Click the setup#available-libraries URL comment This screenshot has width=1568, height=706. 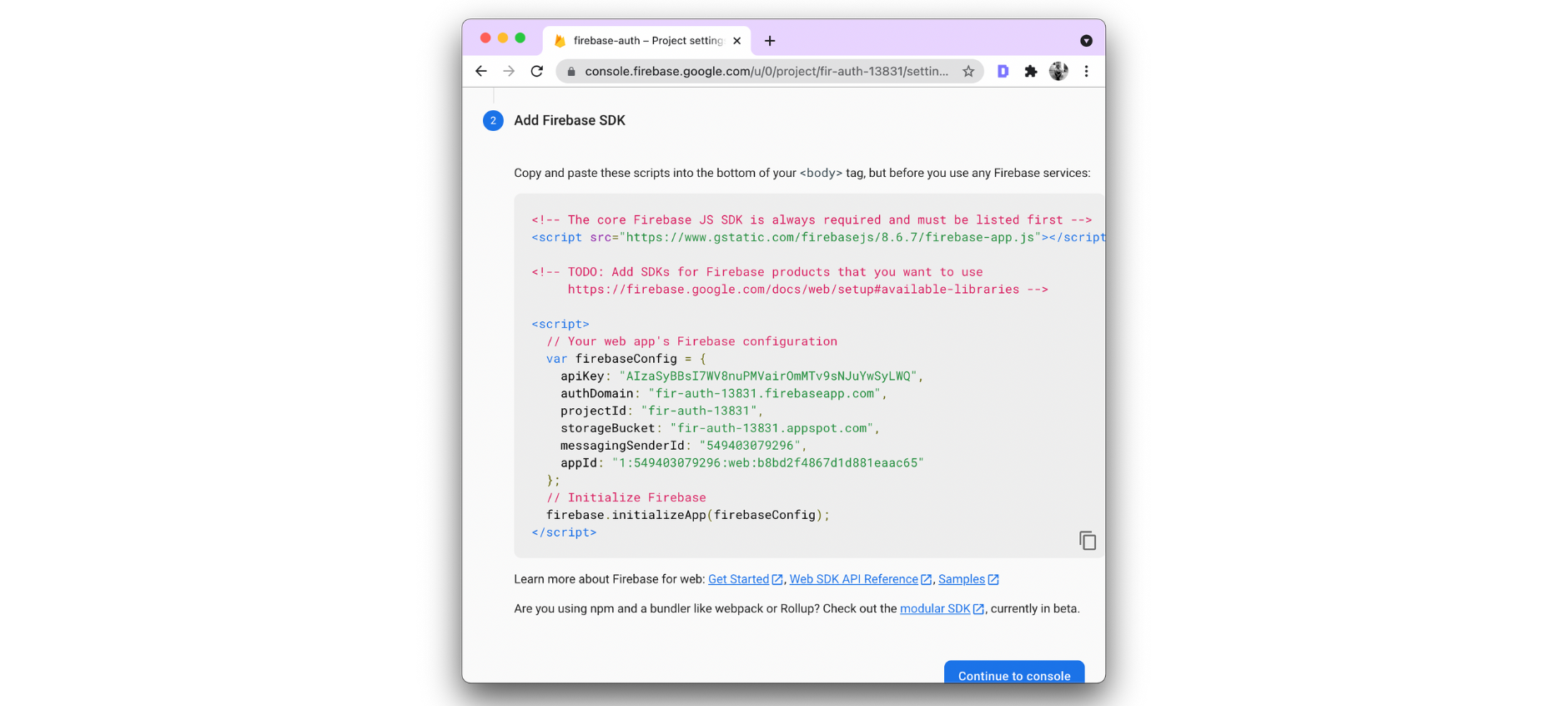pos(793,290)
